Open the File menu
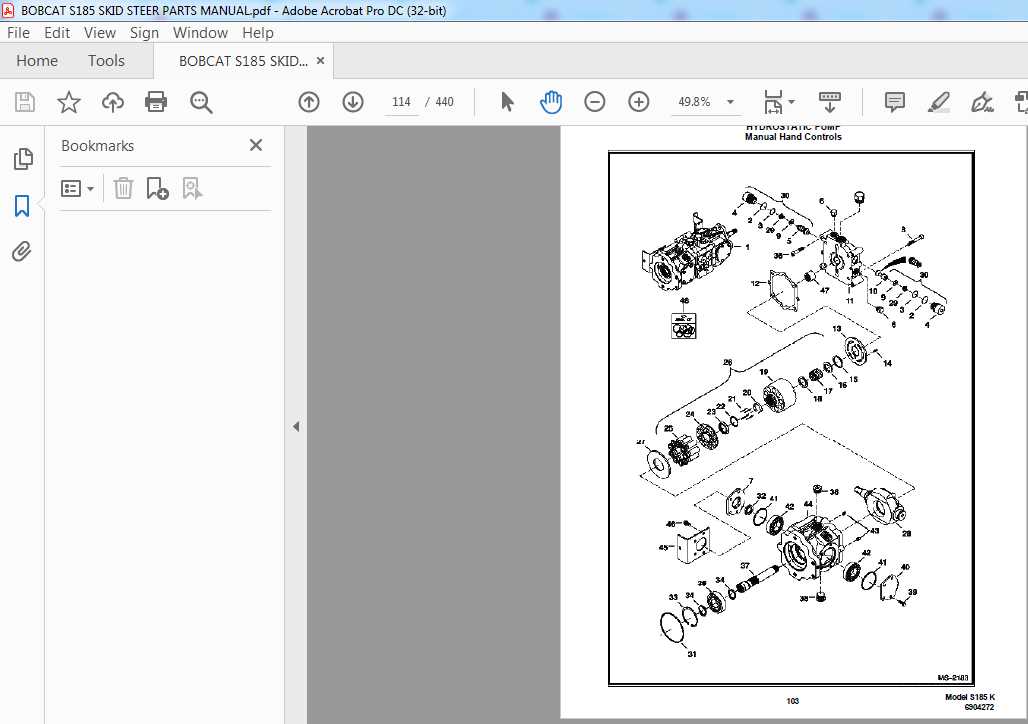The width and height of the screenshot is (1028, 724). tap(18, 33)
